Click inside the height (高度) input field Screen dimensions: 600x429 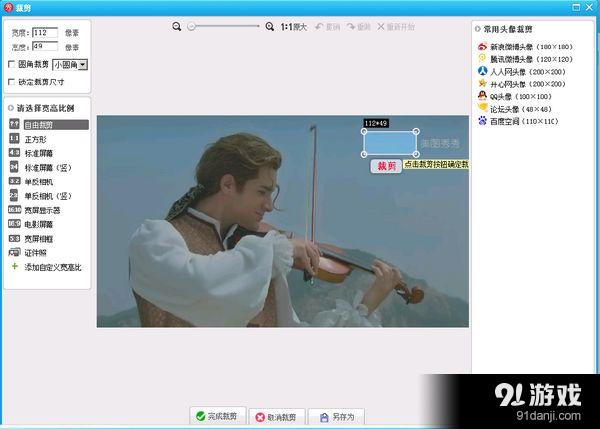point(45,47)
